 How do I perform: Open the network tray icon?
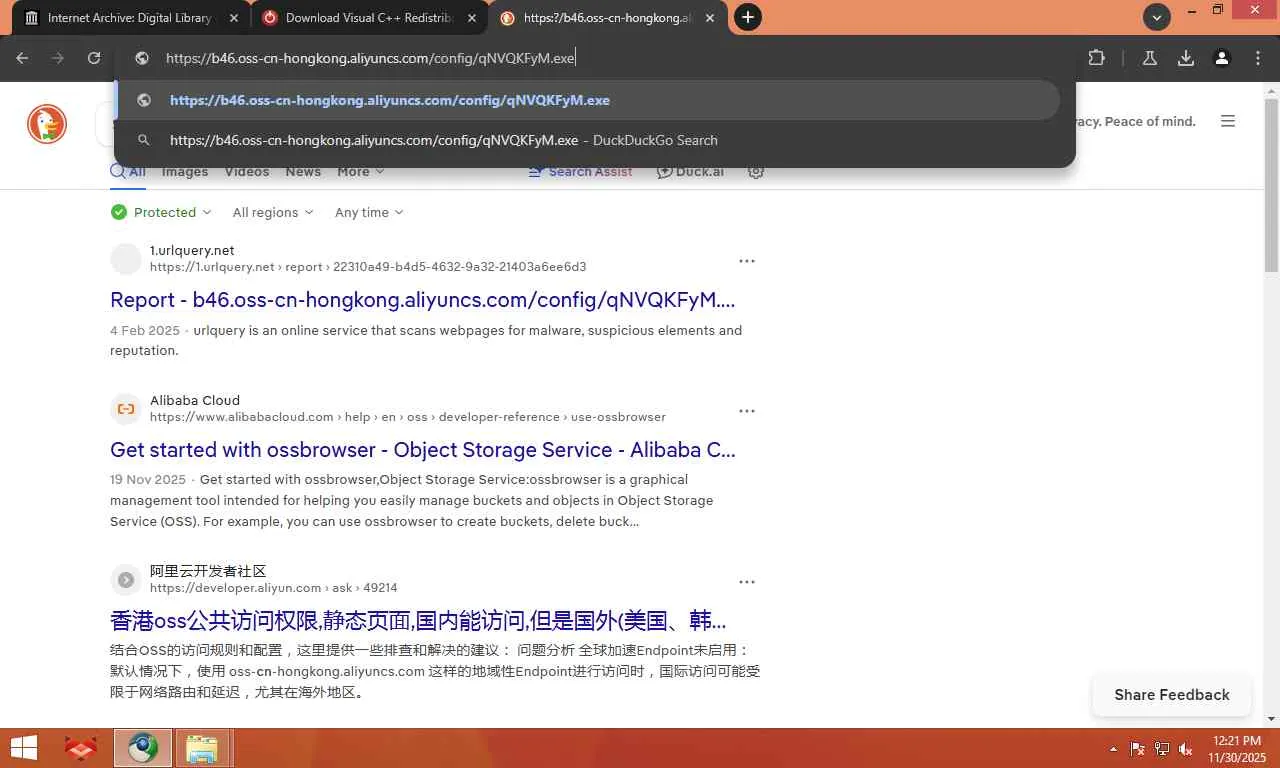point(1162,749)
